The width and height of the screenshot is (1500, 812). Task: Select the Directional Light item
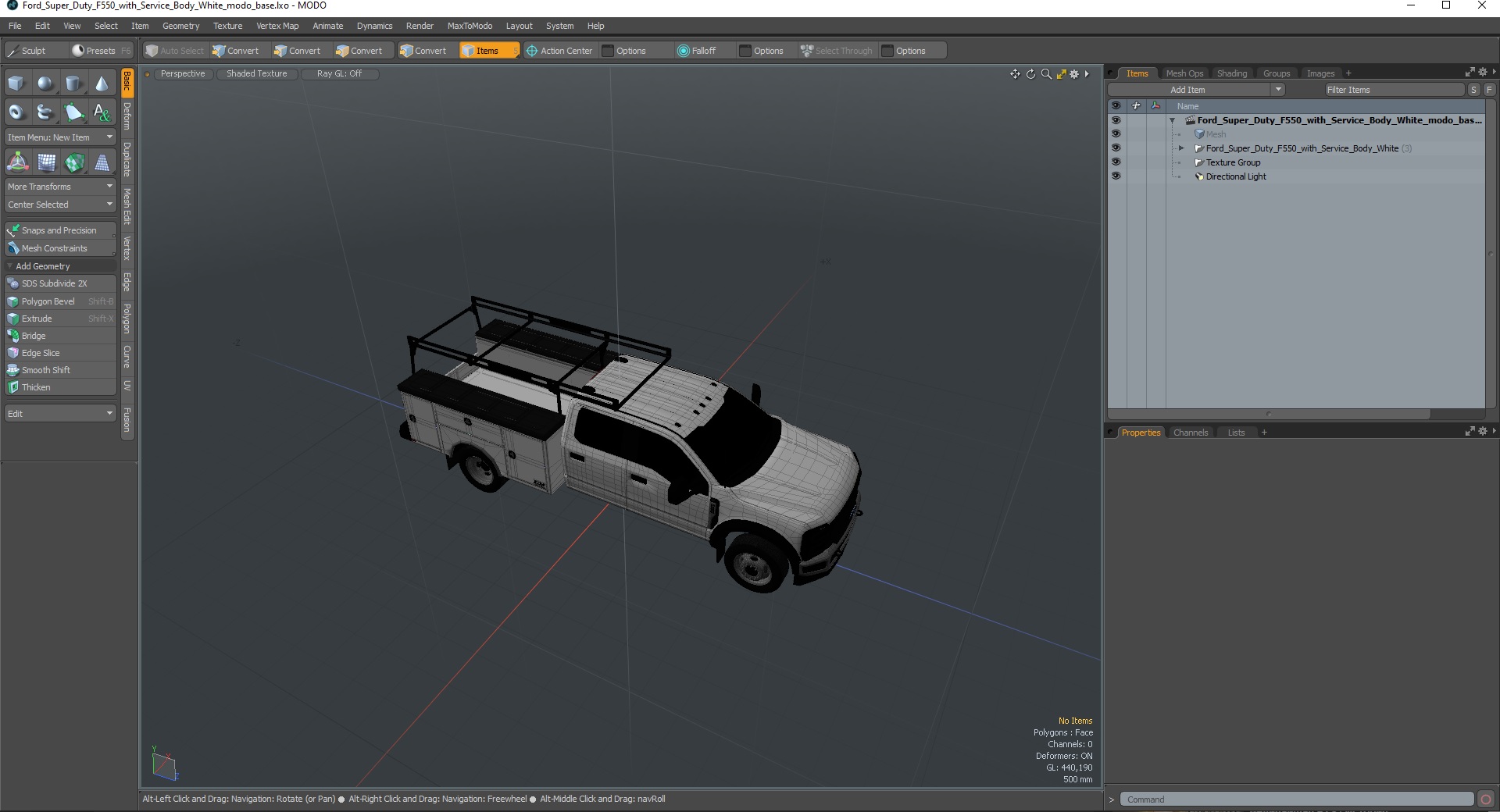click(x=1235, y=176)
